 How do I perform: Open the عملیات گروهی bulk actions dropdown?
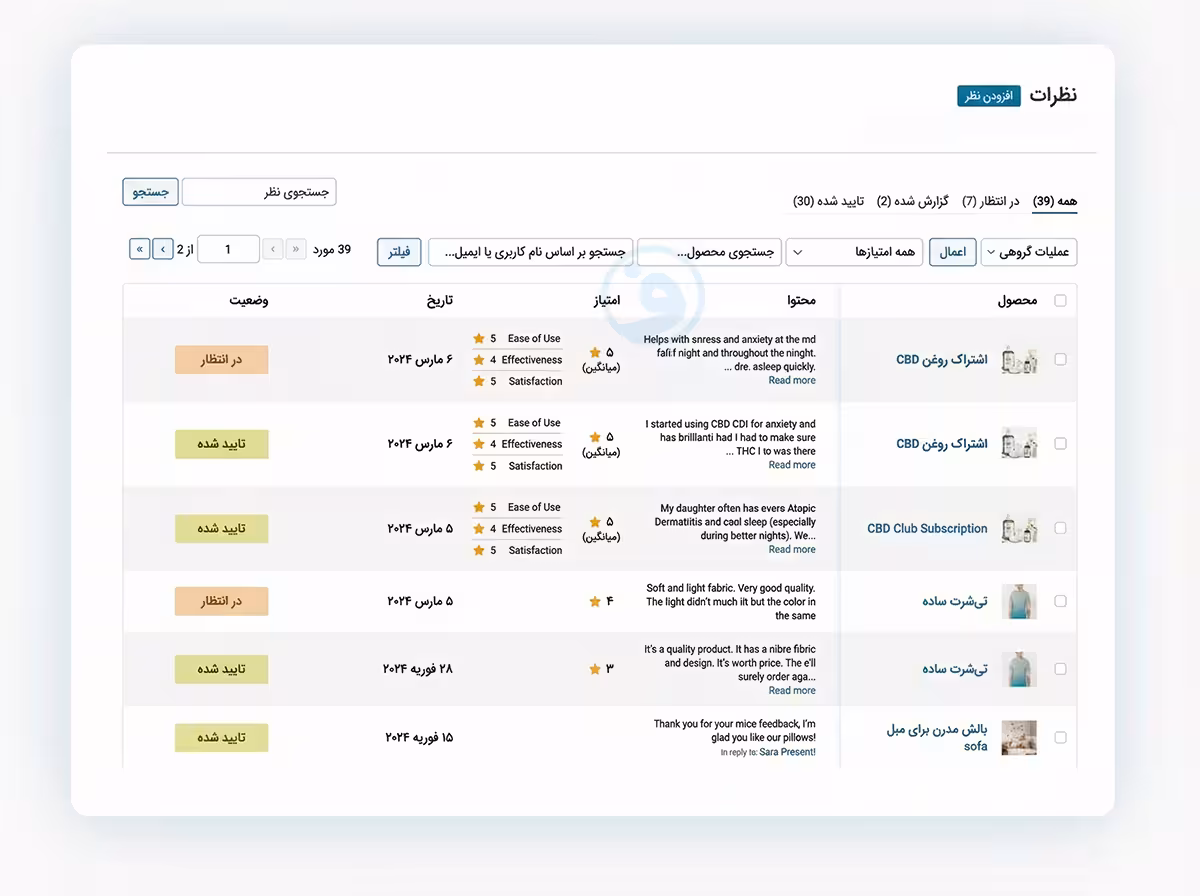click(x=1029, y=252)
